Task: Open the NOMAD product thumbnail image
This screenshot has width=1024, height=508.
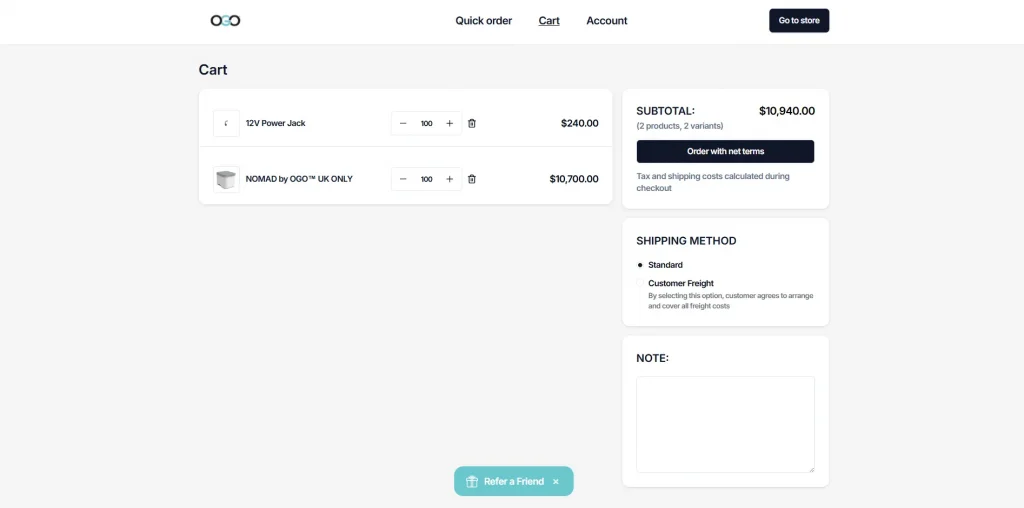Action: [226, 179]
